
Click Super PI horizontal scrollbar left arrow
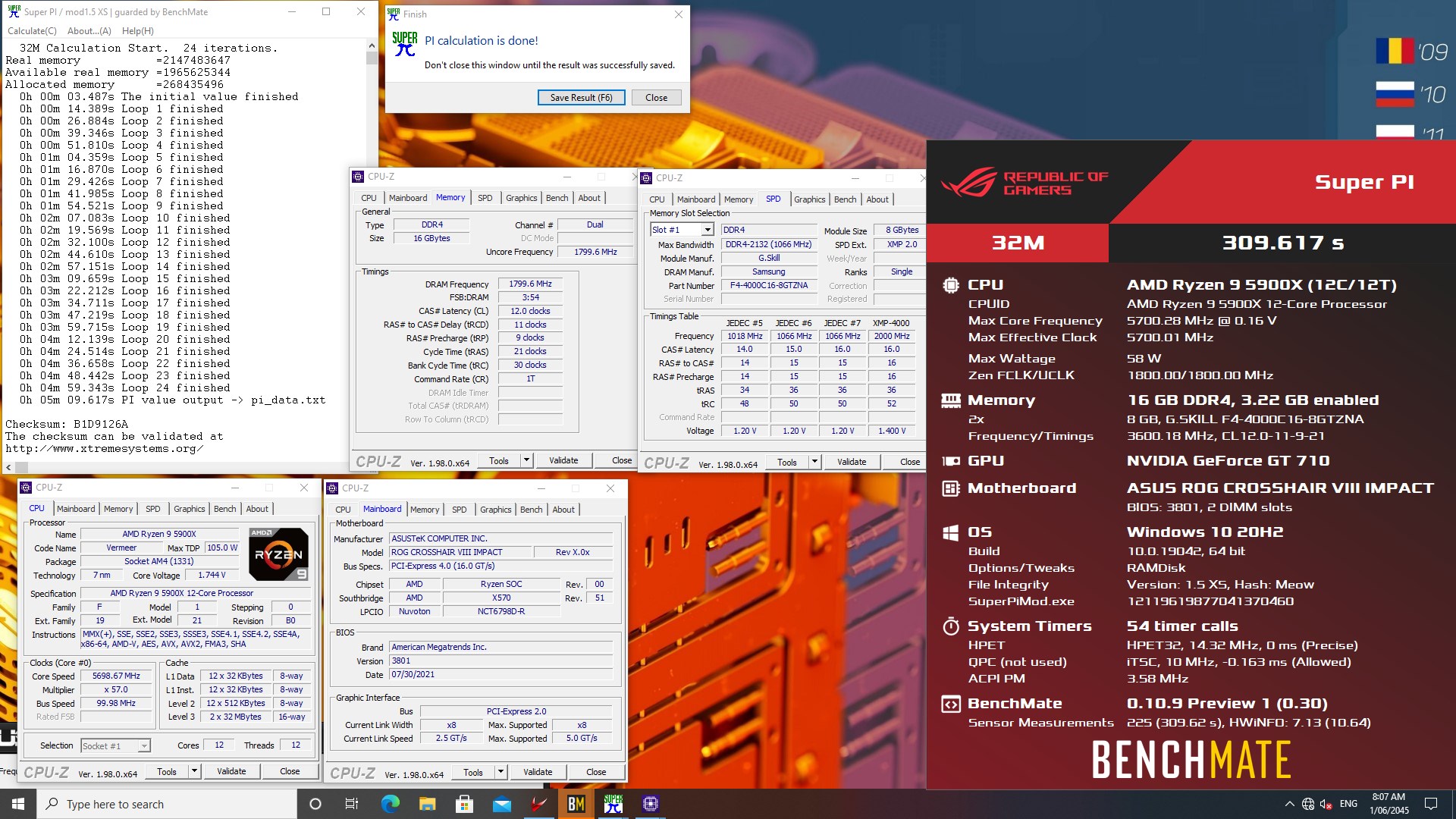[x=9, y=468]
